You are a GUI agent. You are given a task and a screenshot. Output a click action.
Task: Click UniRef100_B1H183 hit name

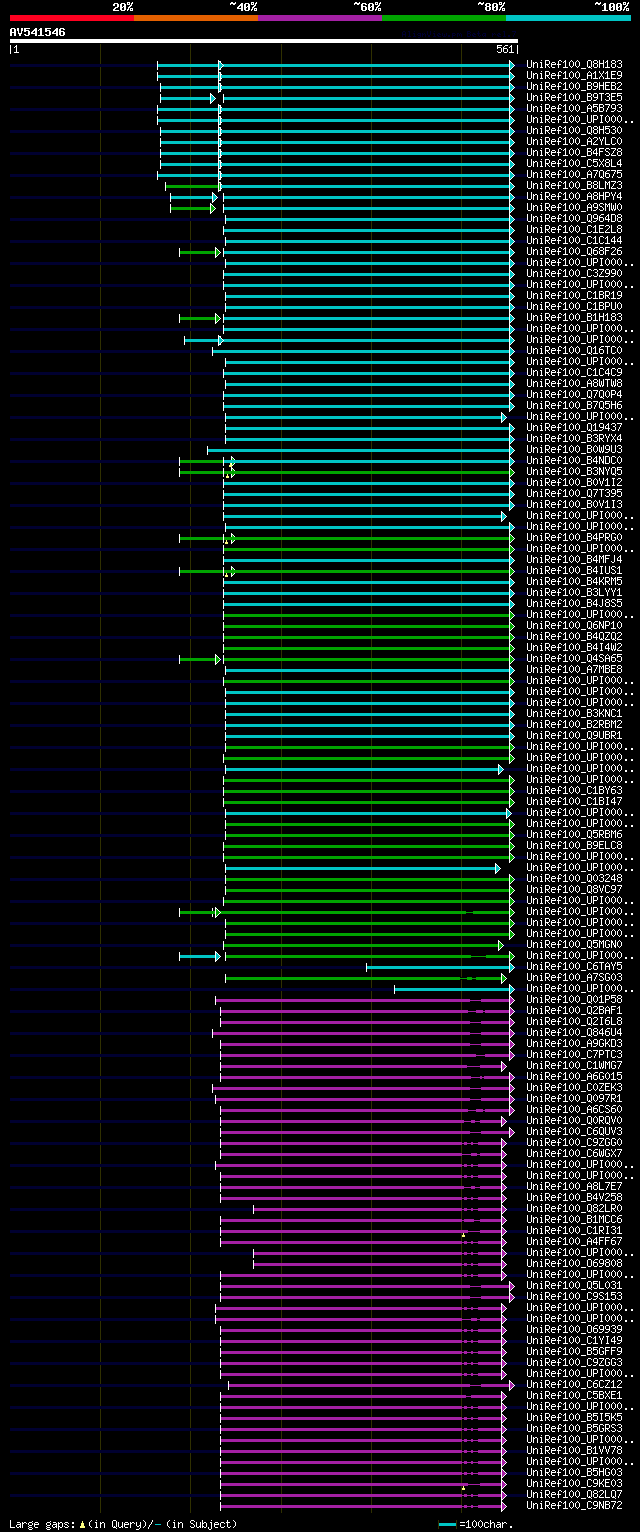click(575, 317)
